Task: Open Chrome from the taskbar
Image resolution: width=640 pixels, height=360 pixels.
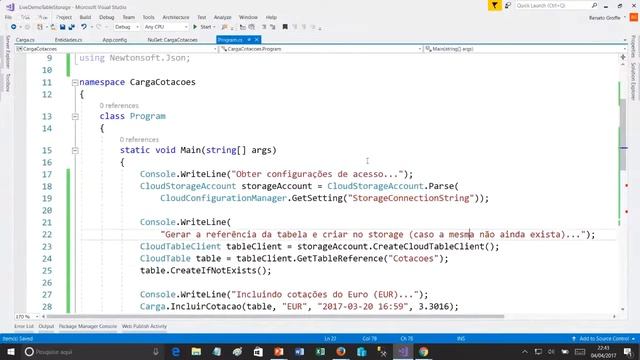Action: 424,351
